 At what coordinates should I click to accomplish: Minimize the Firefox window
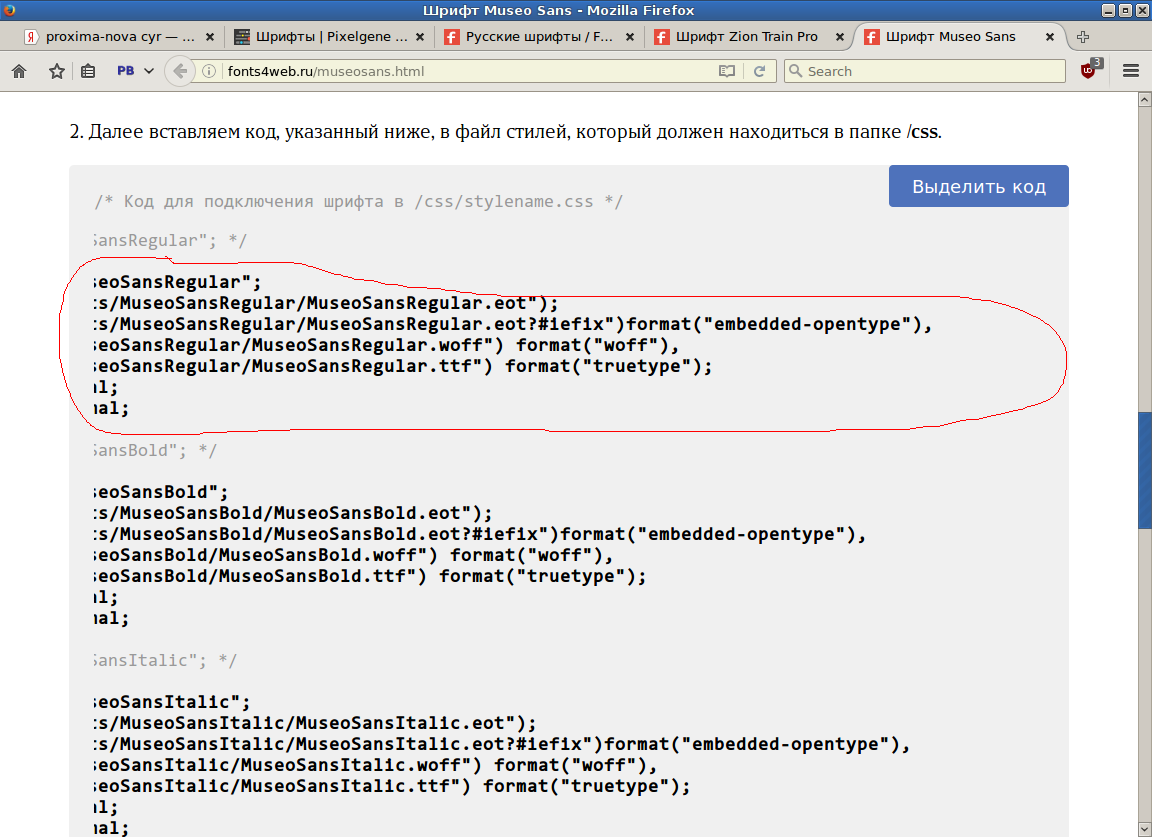[x=1109, y=10]
